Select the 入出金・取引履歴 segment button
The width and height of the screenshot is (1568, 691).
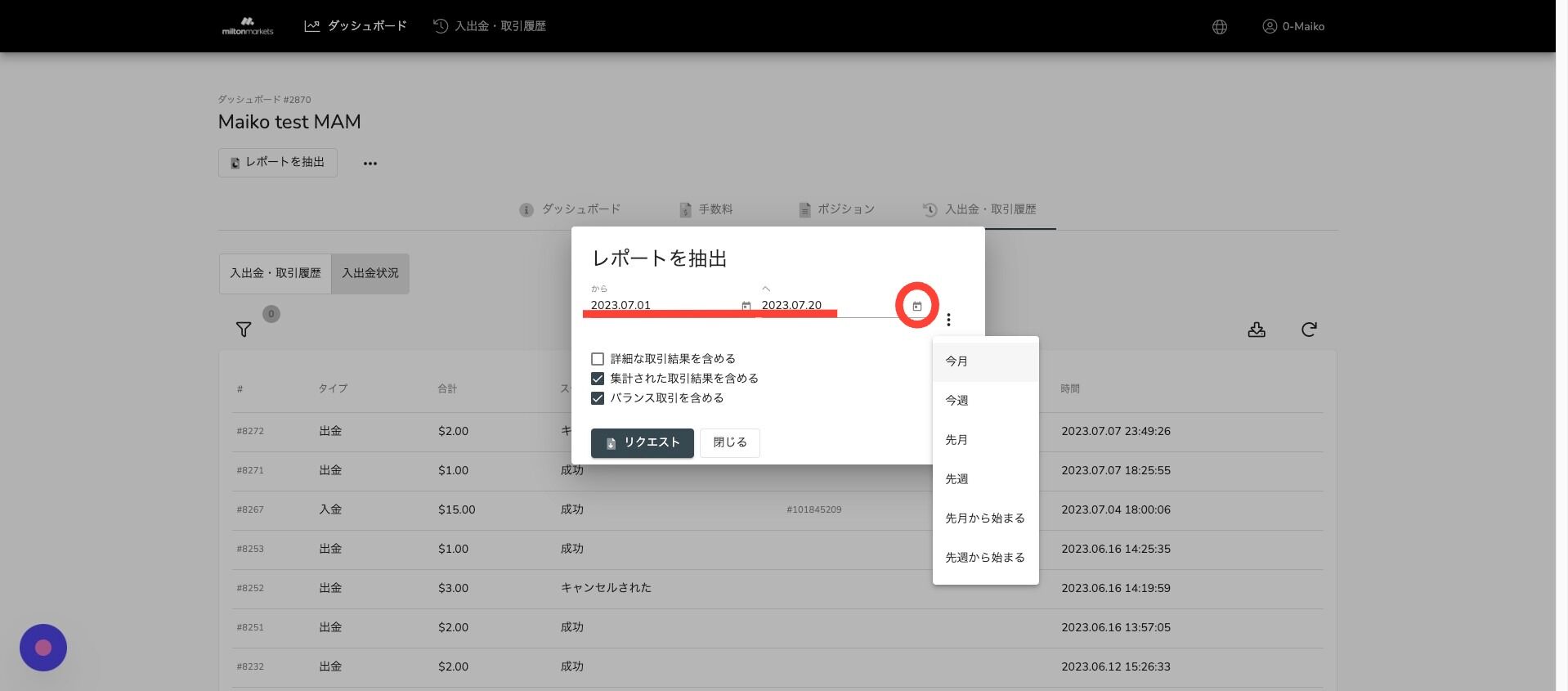click(276, 273)
